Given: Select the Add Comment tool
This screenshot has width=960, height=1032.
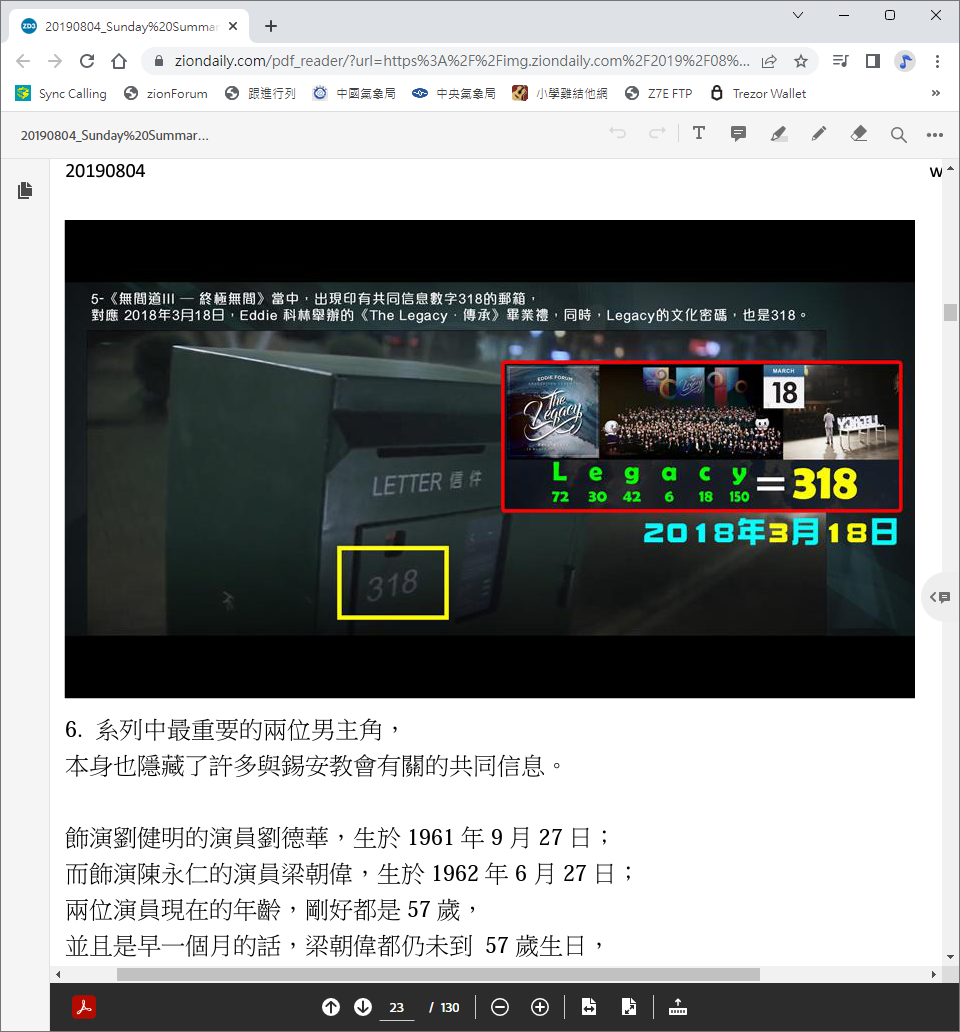Looking at the screenshot, I should tap(738, 134).
